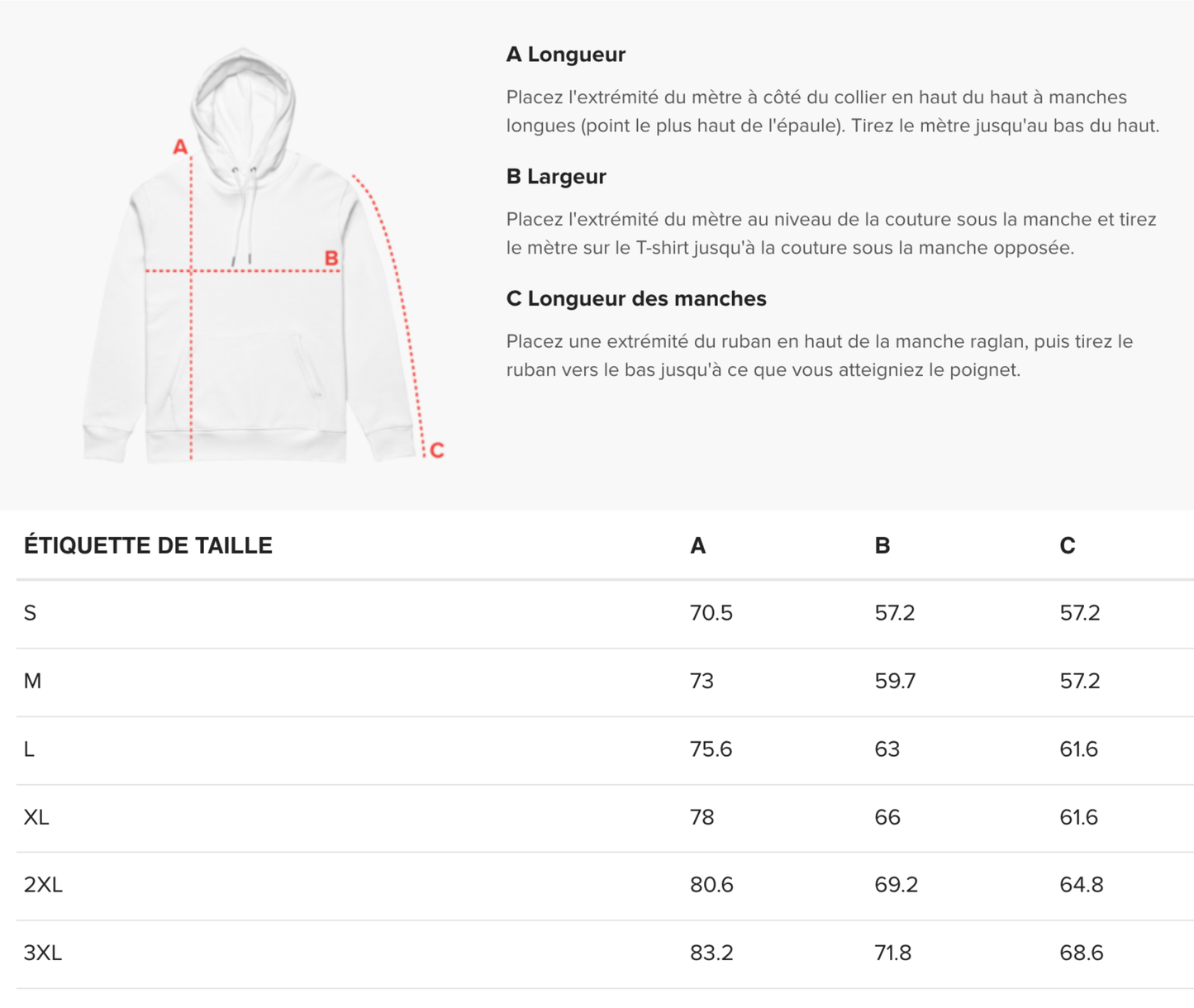Click the "ÉTIQUETTE DE TAILLE" column header
This screenshot has height=1008, width=1194.
(x=148, y=545)
